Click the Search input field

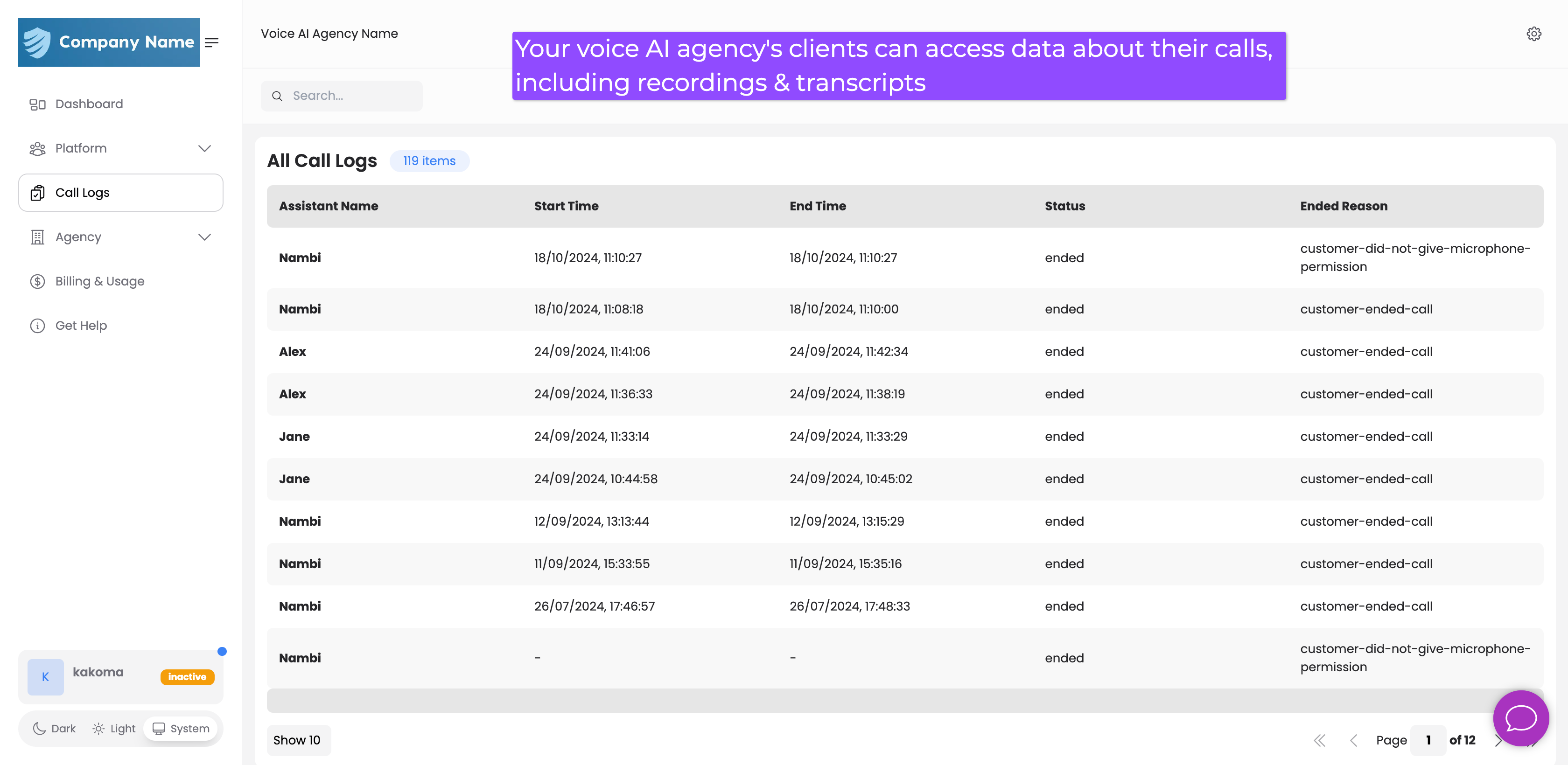click(x=353, y=96)
